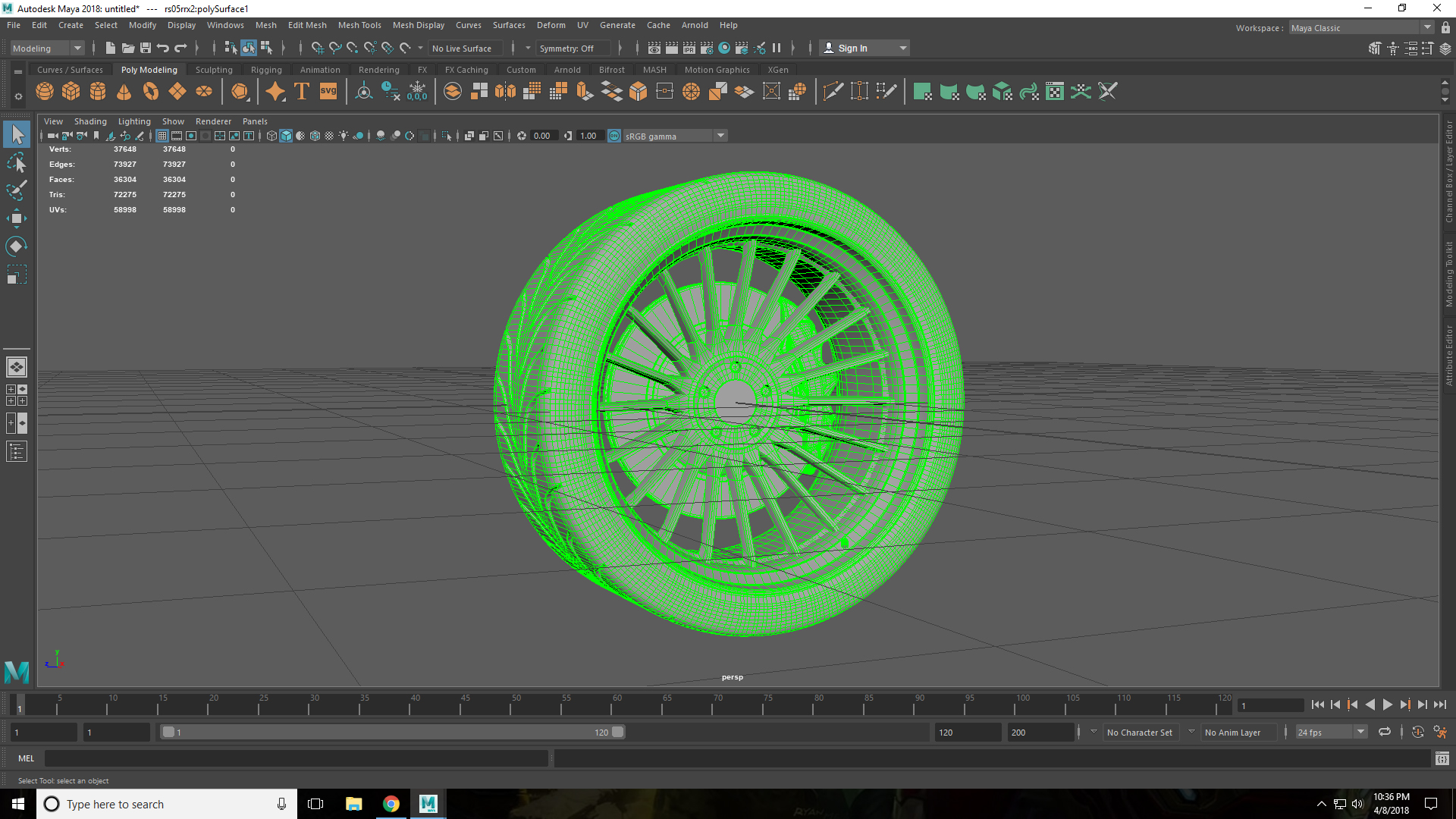Open the Sign In dropdown
This screenshot has height=819, width=1456.
[865, 49]
